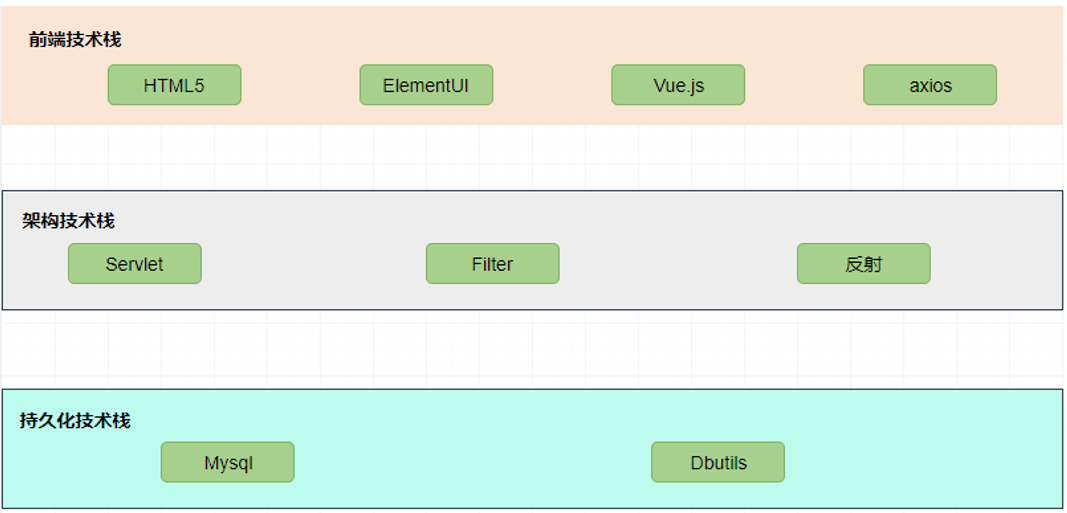Click empty space between HTML5 and ElementUI
The image size is (1067, 513).
click(300, 85)
